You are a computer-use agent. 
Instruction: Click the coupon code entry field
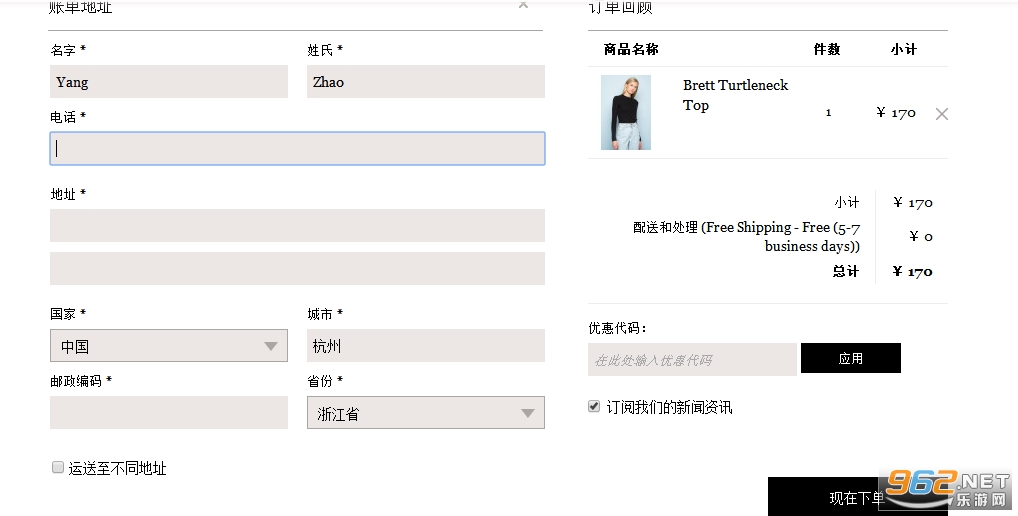click(x=692, y=360)
